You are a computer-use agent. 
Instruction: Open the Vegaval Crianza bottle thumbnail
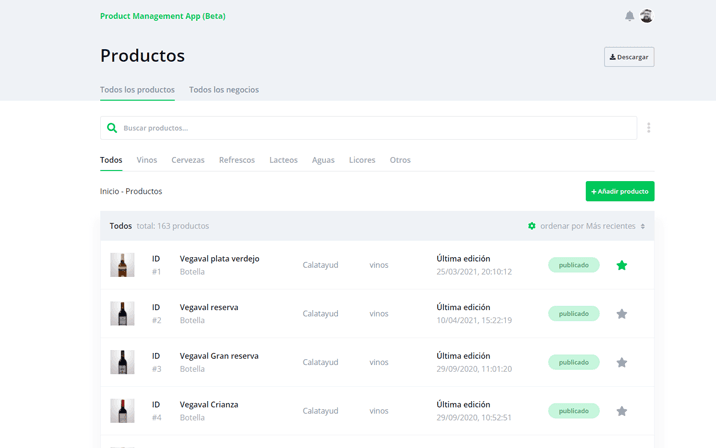122,411
